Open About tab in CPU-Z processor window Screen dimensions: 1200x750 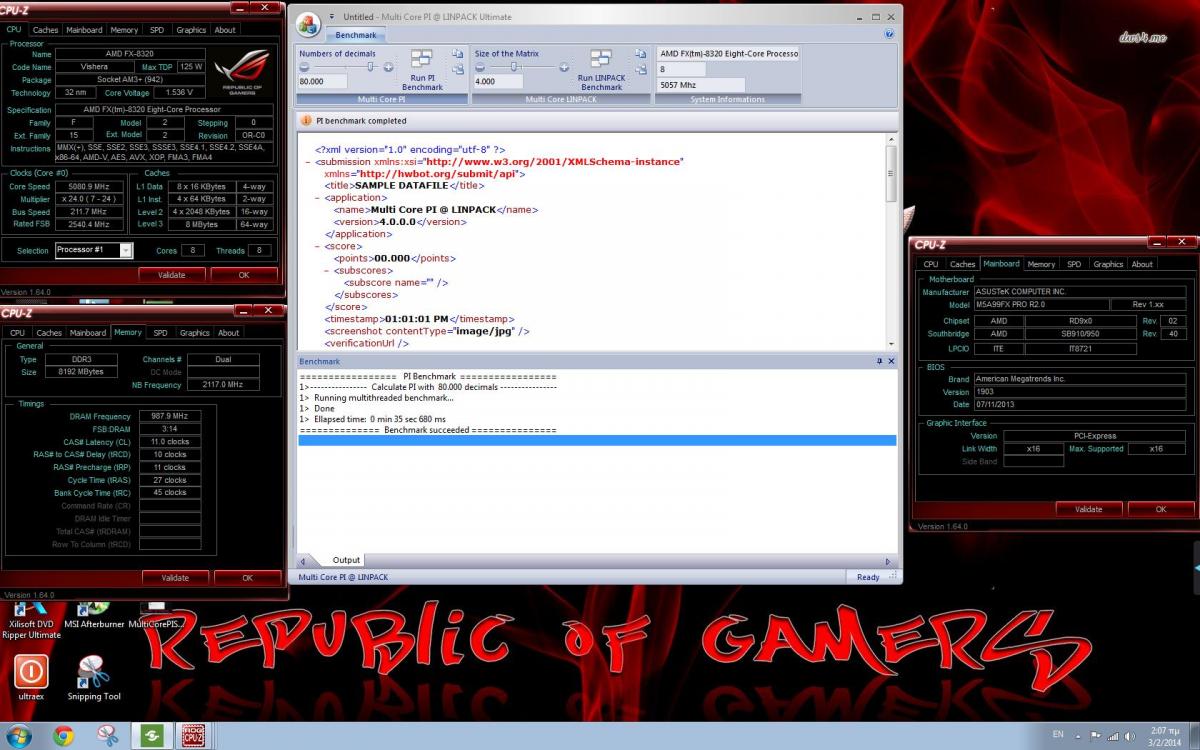pyautogui.click(x=226, y=30)
